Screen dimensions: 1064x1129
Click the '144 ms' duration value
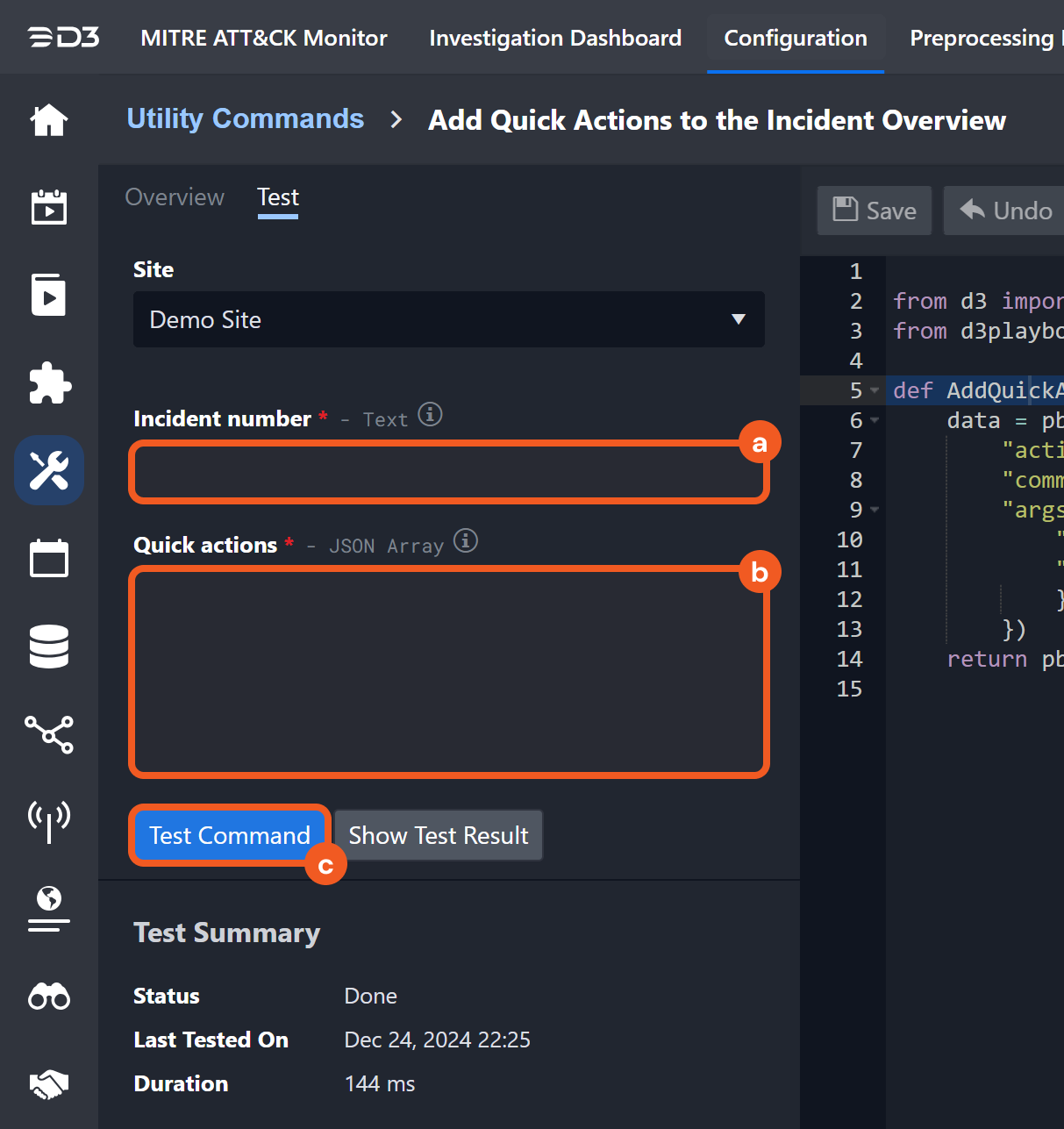click(x=380, y=1083)
